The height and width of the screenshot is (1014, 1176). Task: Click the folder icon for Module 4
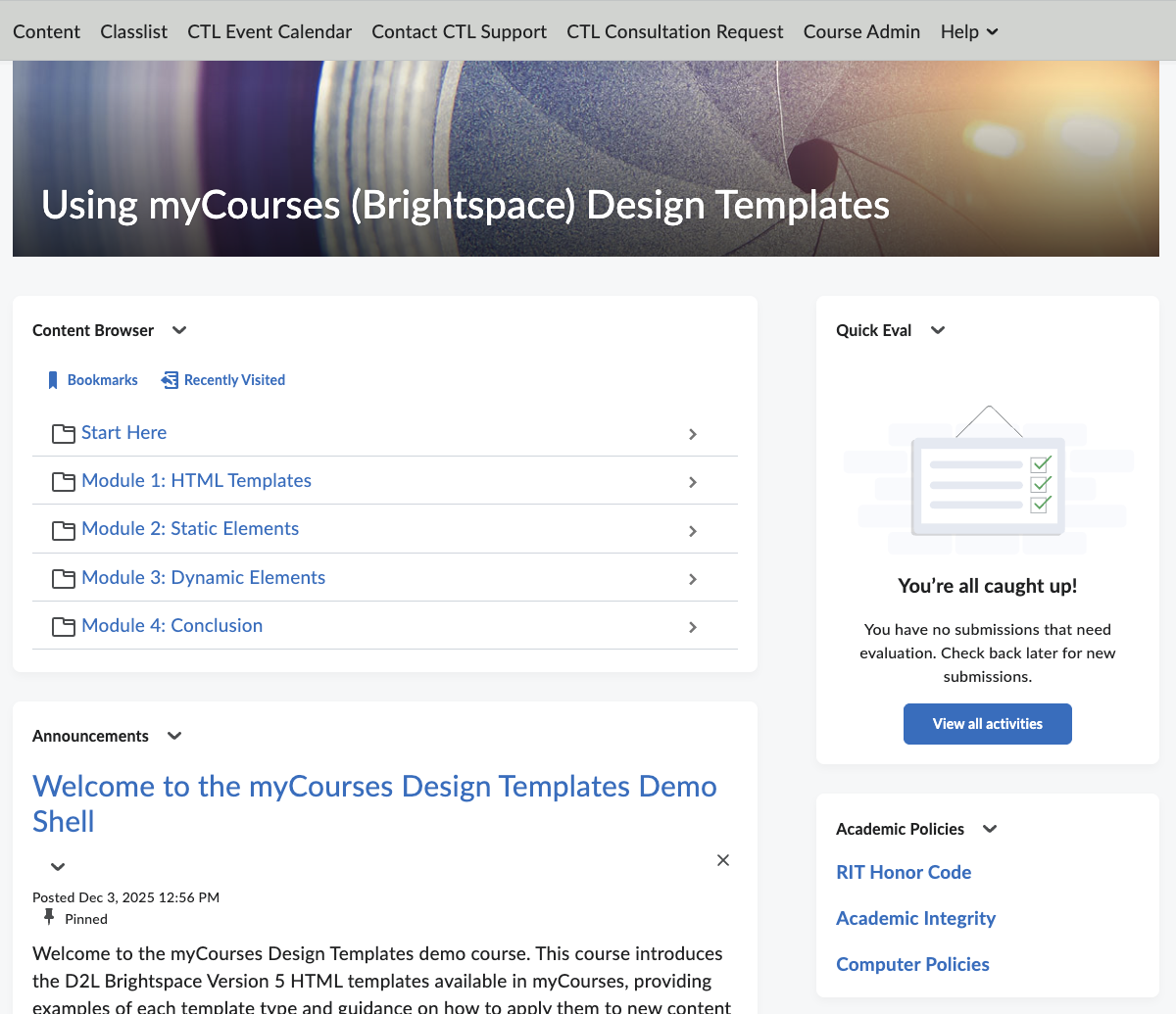pos(64,627)
